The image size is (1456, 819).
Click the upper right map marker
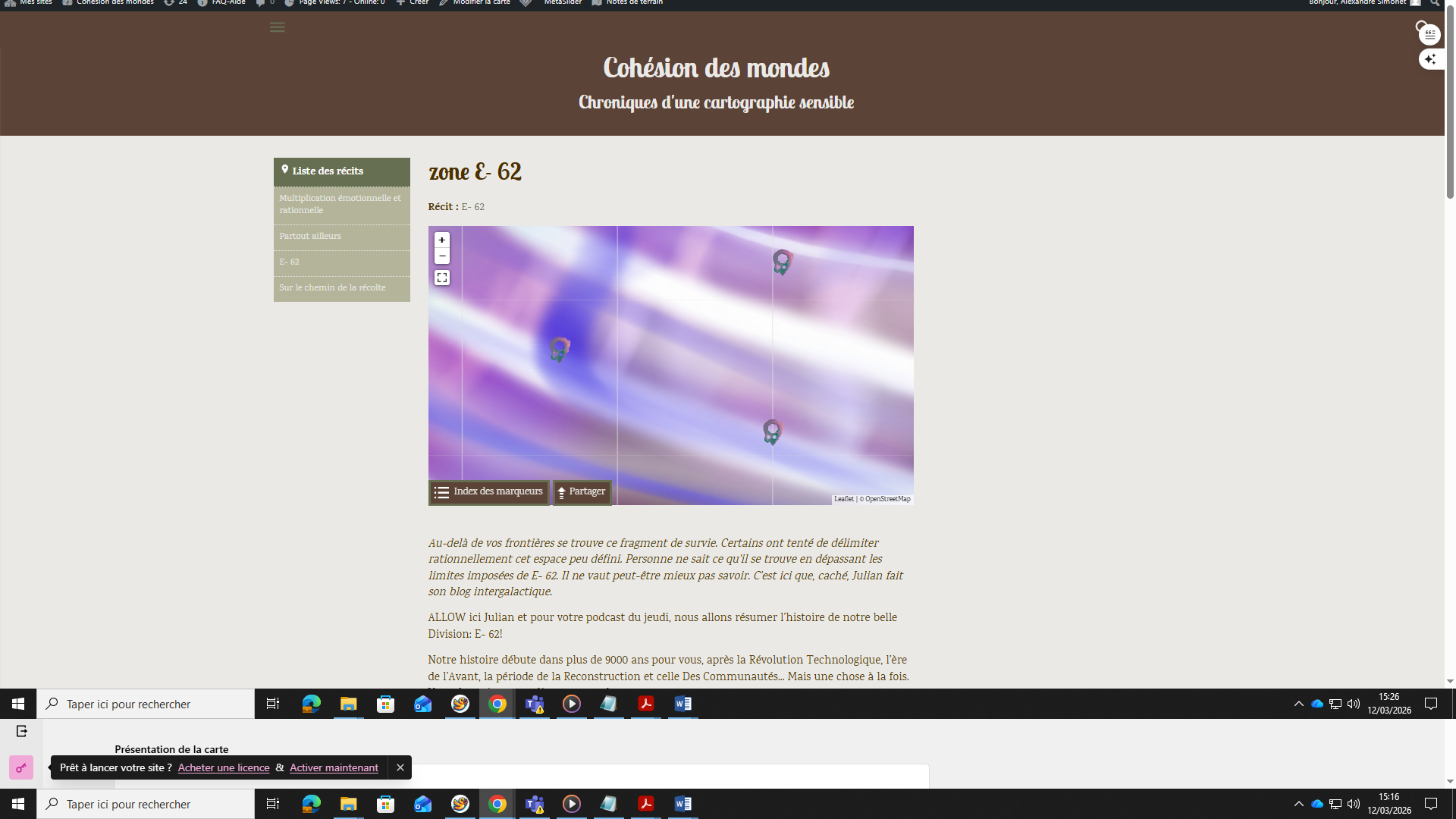point(782,262)
